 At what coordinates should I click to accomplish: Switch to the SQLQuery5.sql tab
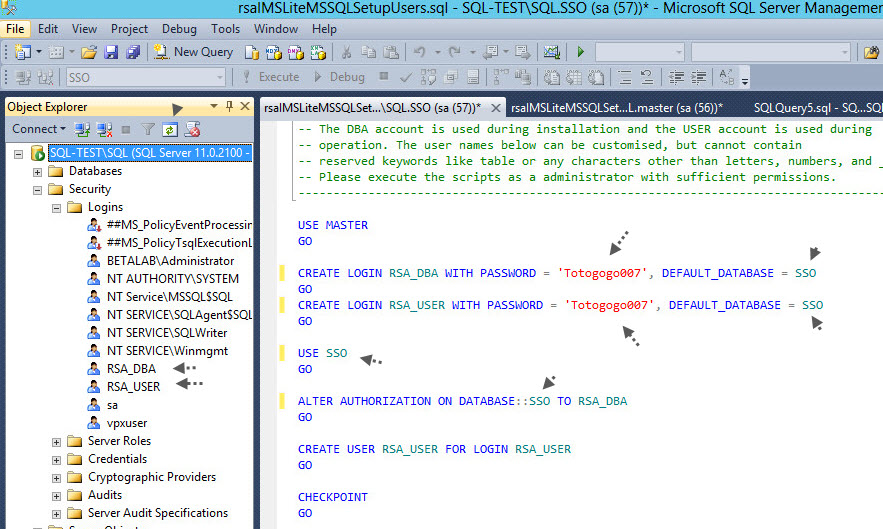818,108
